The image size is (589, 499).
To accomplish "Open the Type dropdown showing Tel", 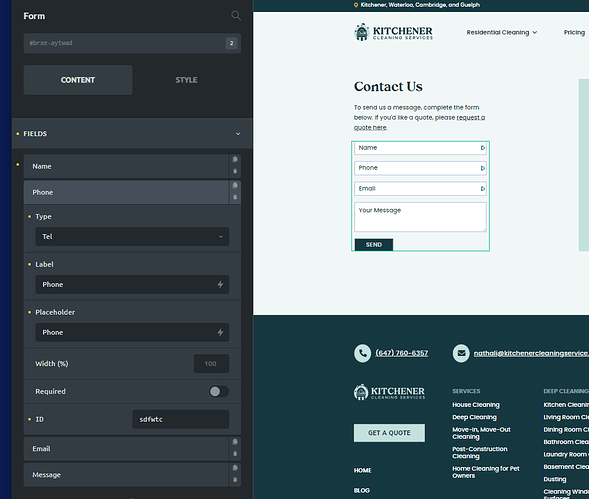I will (132, 236).
